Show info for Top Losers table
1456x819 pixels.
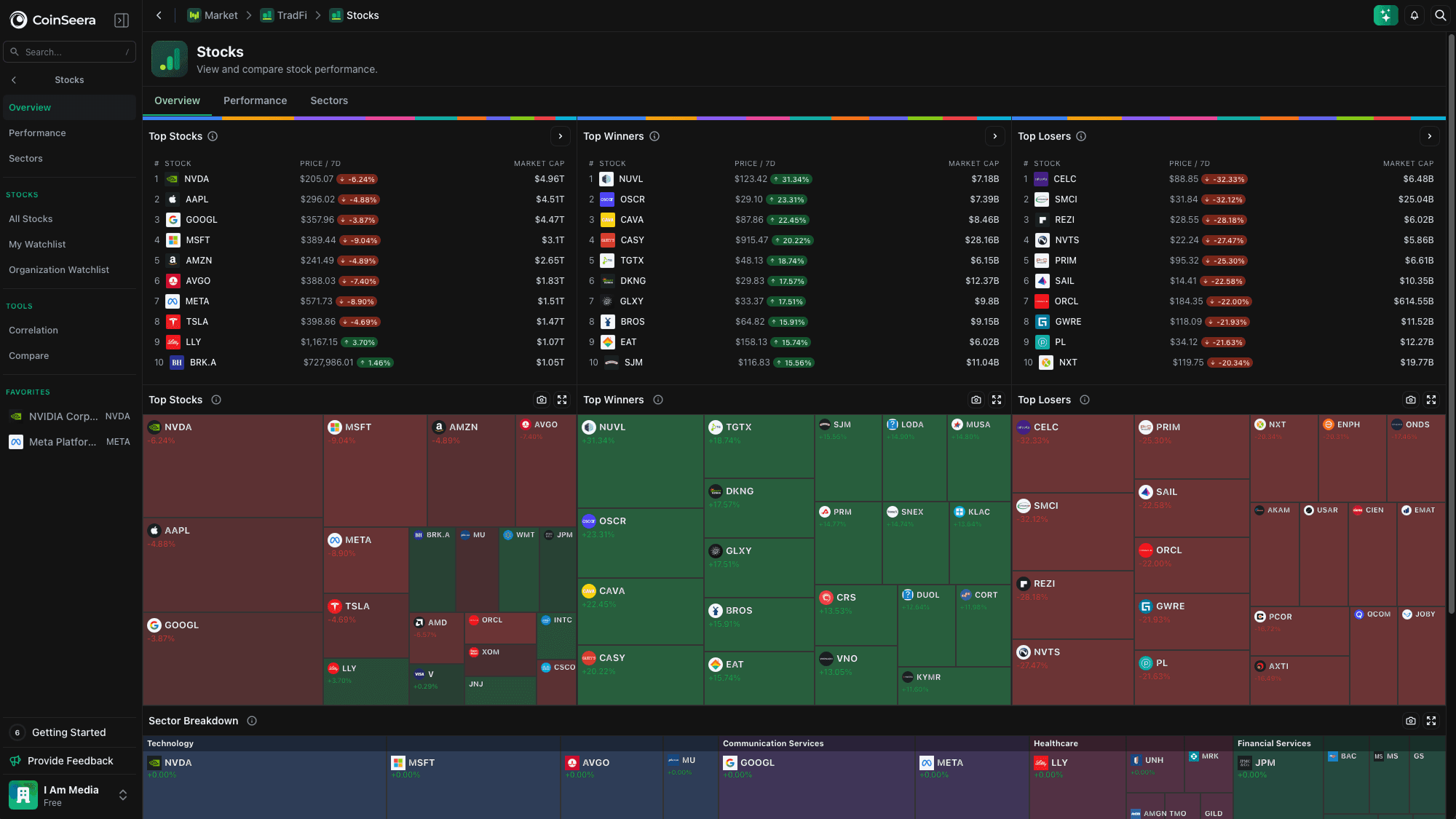coord(1081,136)
